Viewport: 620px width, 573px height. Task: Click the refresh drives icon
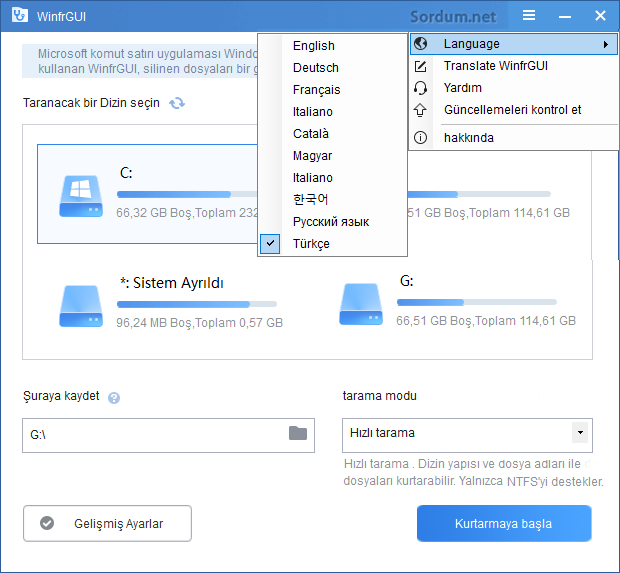tap(177, 103)
